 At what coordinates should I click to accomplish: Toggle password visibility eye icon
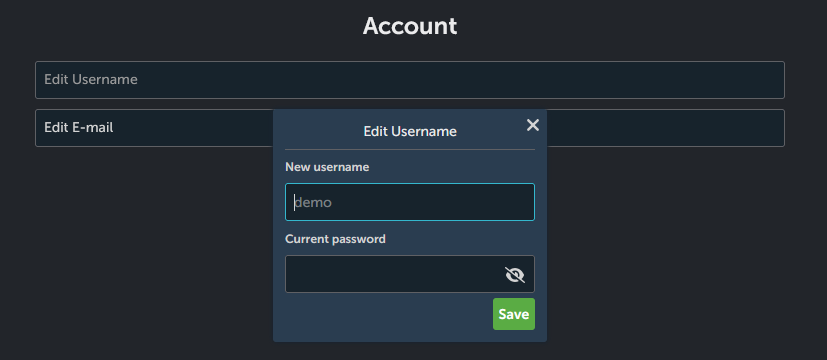[515, 275]
